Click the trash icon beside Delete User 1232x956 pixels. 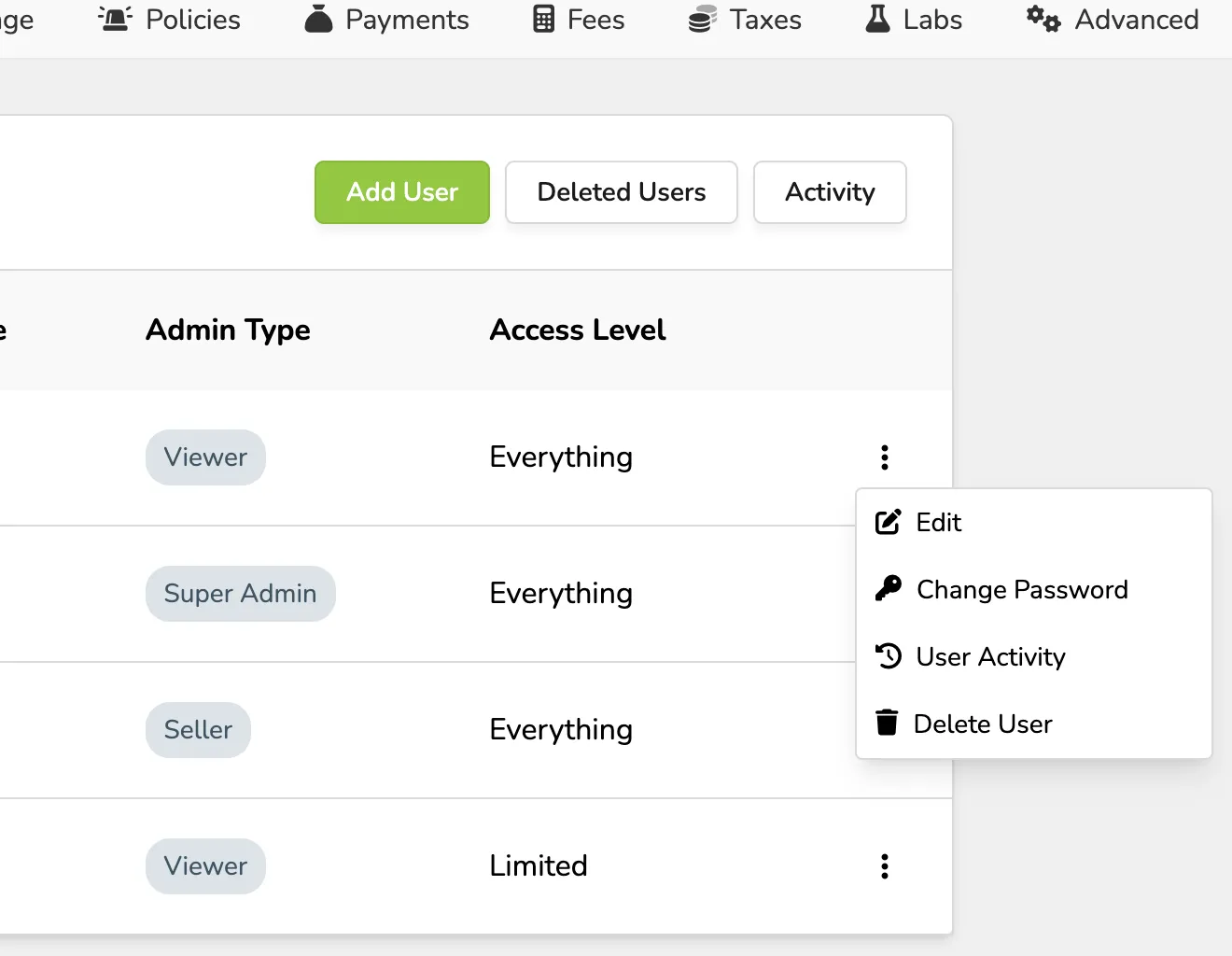(887, 723)
